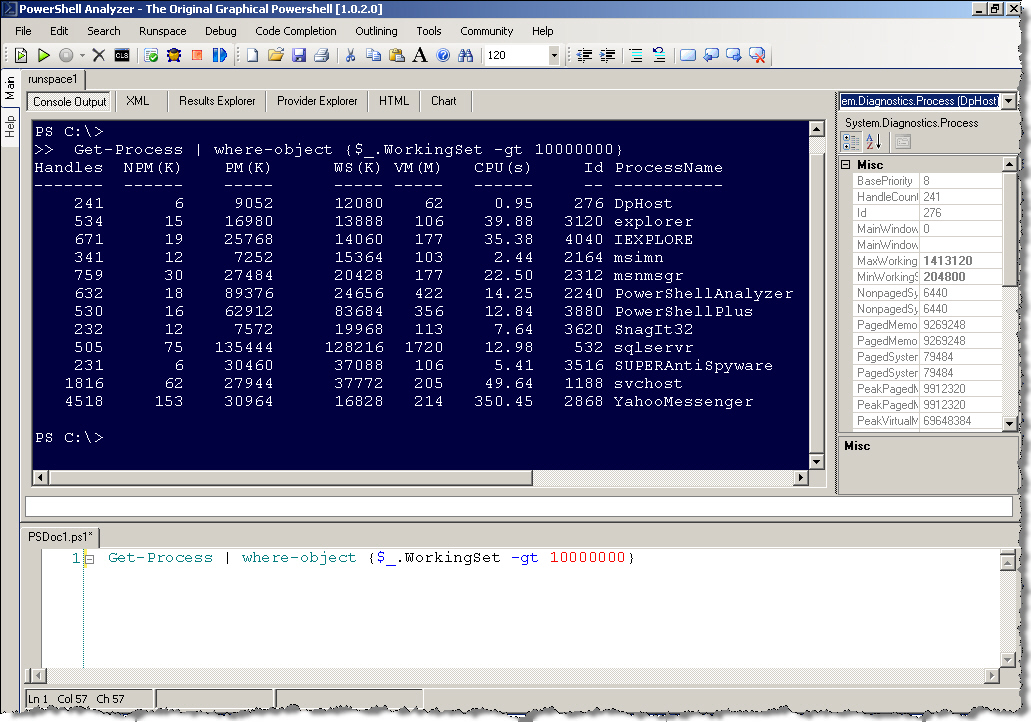Collapse the Misc category in property grid
The width and height of the screenshot is (1031, 722).
[x=846, y=165]
